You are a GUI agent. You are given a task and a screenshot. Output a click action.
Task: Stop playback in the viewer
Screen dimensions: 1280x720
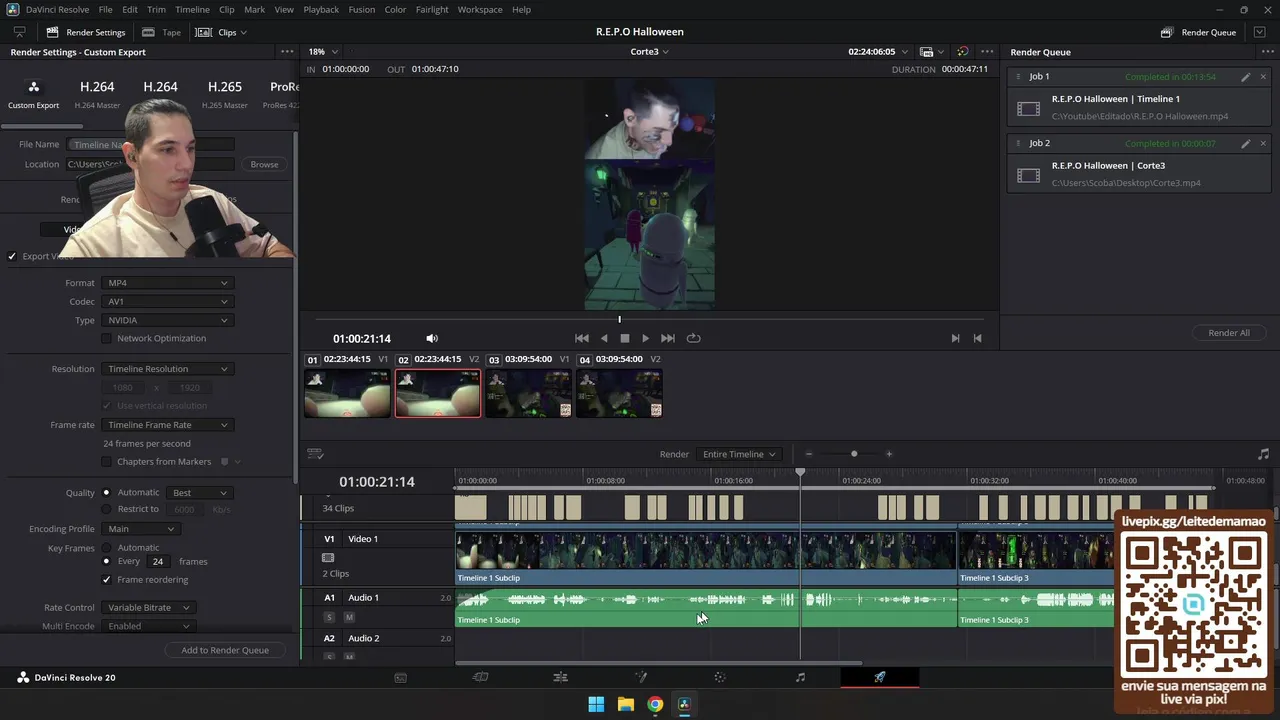click(625, 339)
